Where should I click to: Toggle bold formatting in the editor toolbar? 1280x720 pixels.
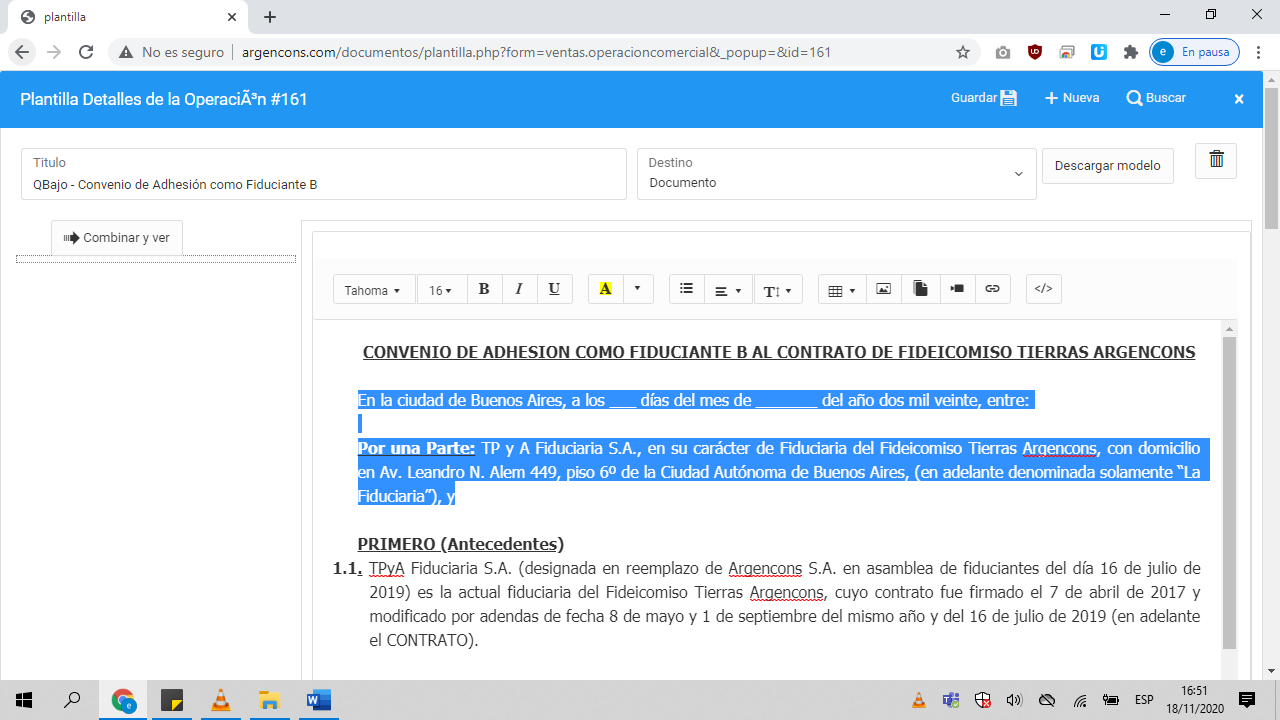pyautogui.click(x=484, y=289)
